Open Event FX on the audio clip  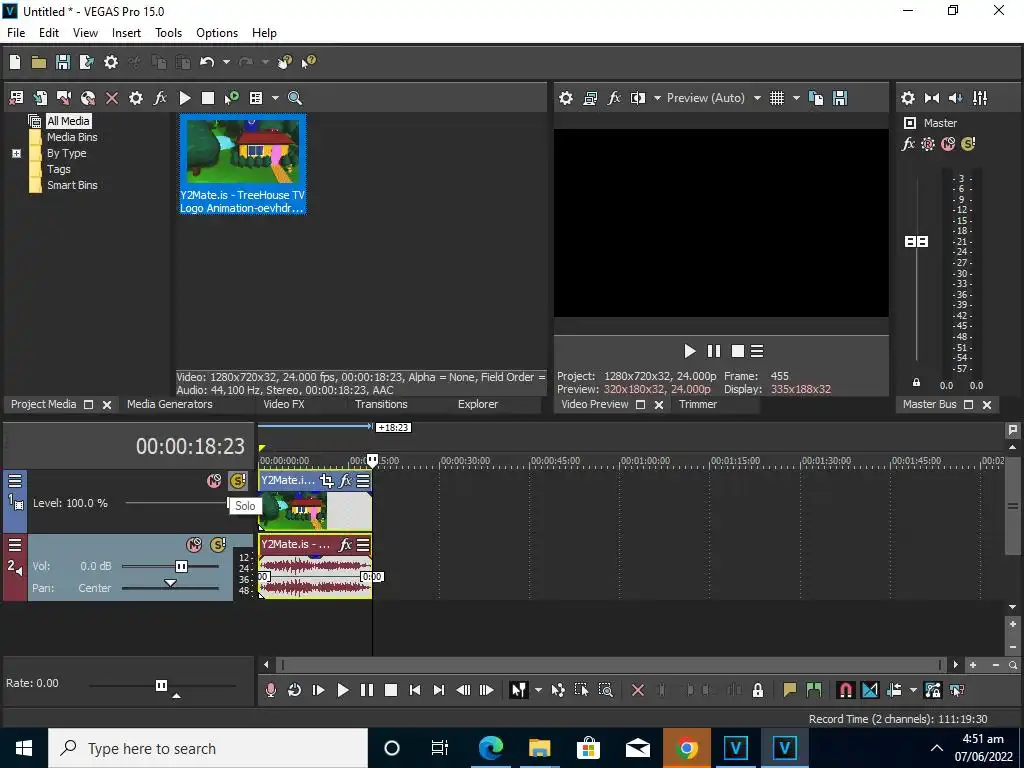(345, 545)
